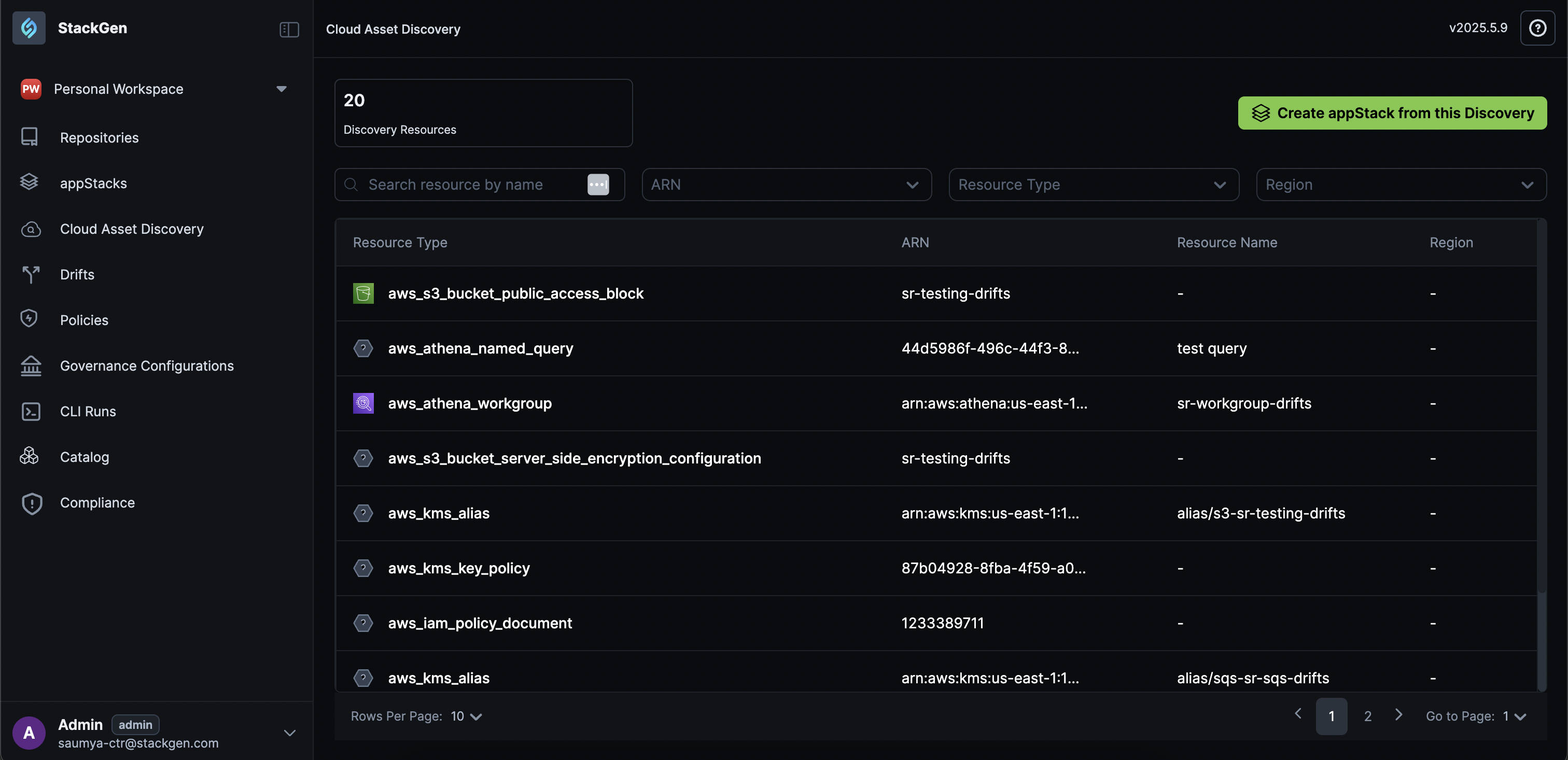The width and height of the screenshot is (1568, 760).
Task: Click the version label v2025.5.9
Action: [x=1478, y=28]
